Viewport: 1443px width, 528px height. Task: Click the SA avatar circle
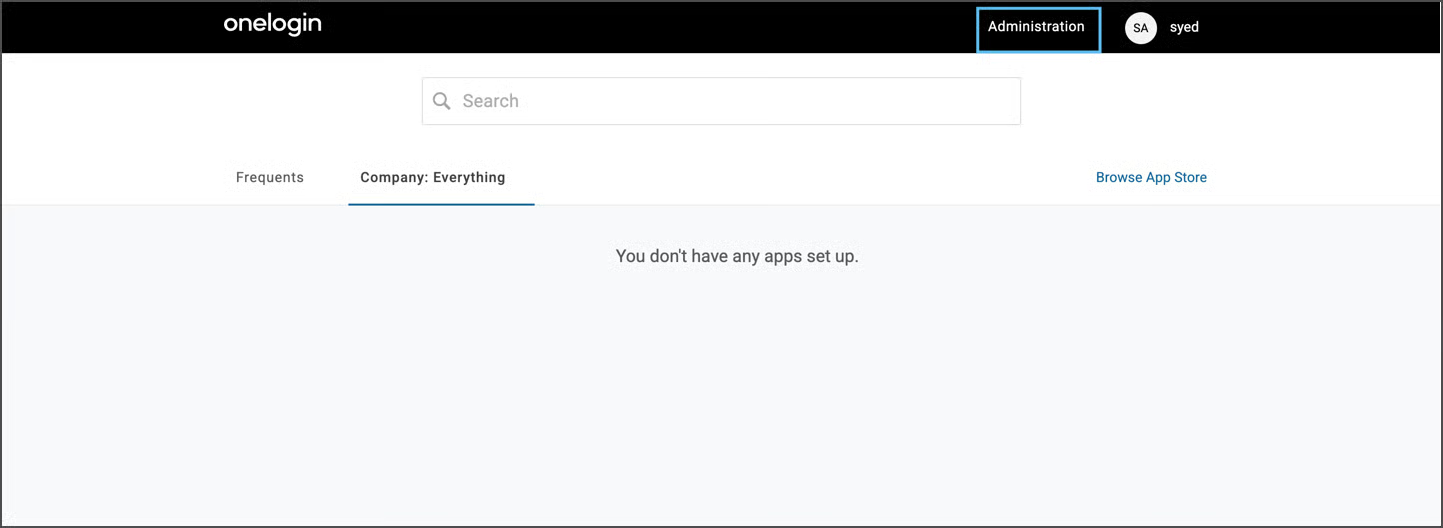click(1140, 28)
